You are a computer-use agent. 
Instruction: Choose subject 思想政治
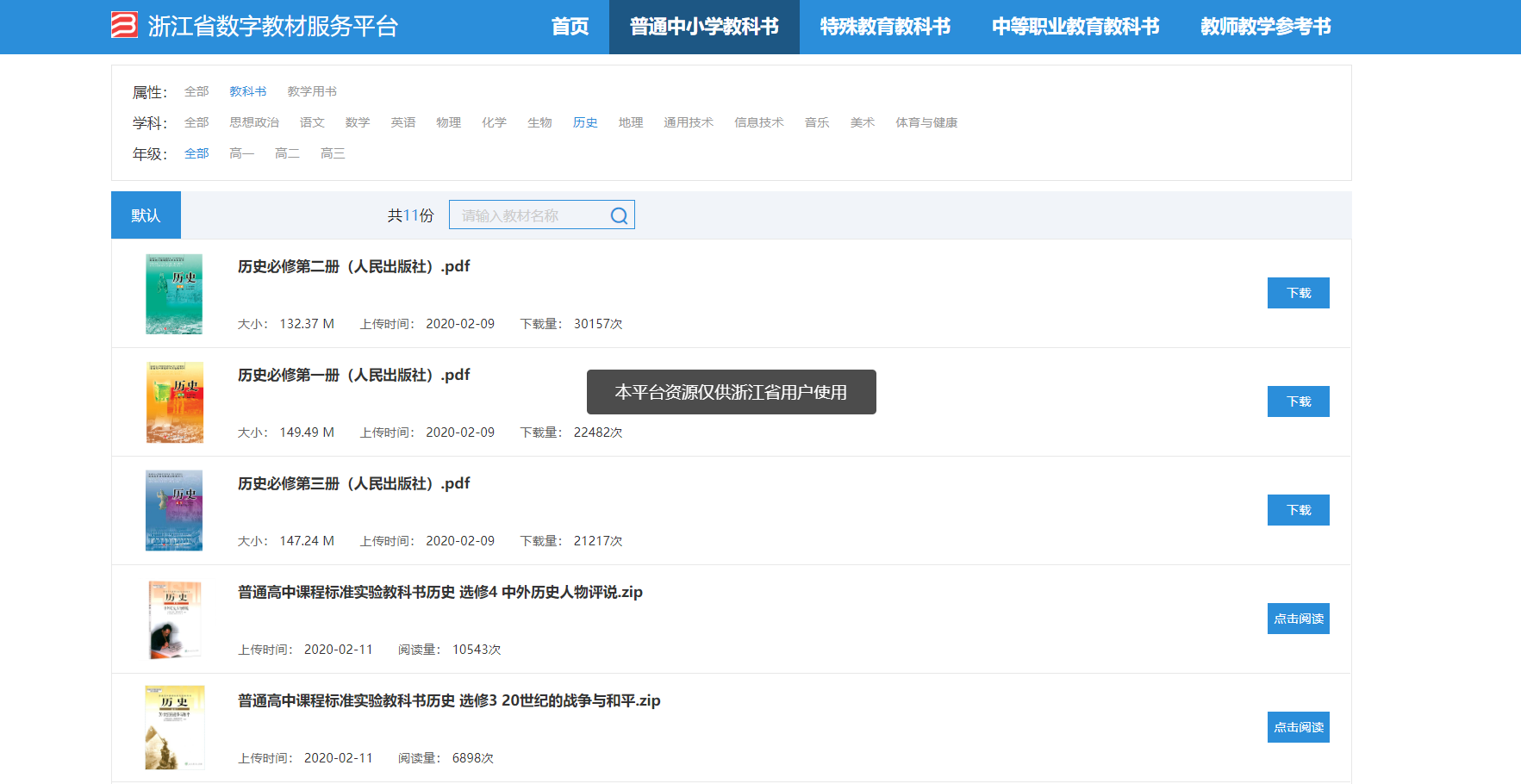(254, 122)
